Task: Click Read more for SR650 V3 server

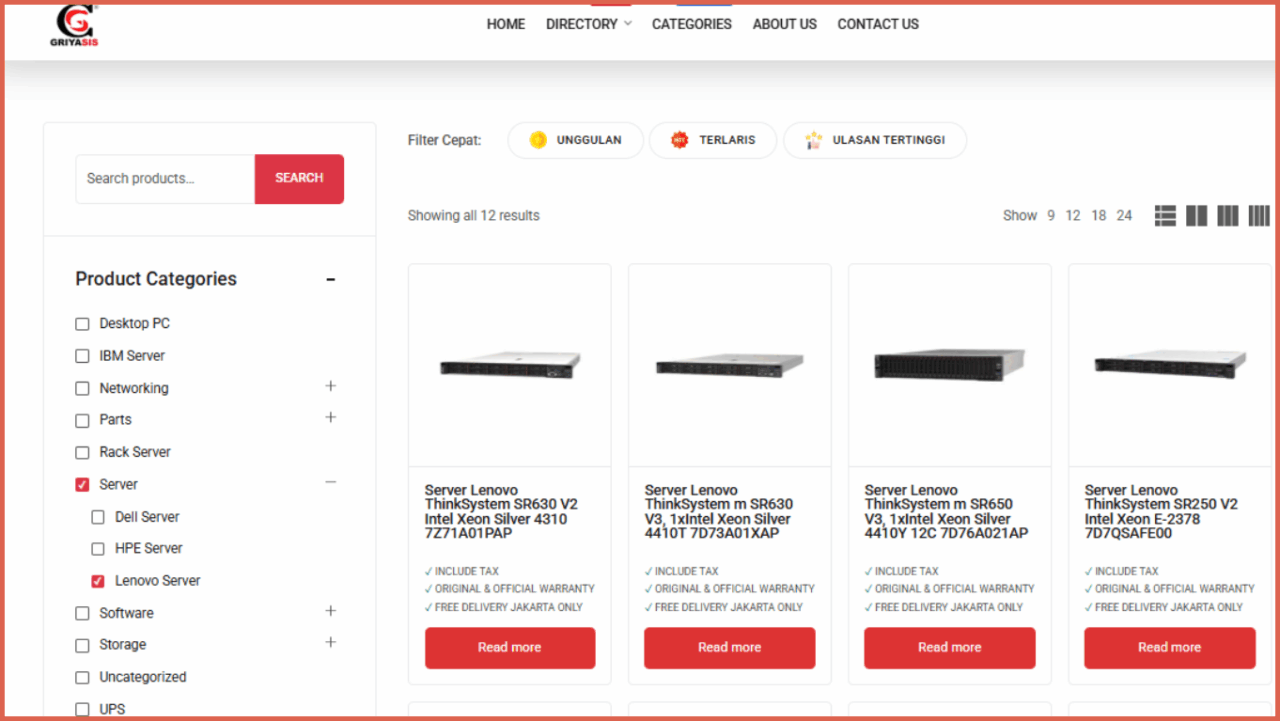Action: pyautogui.click(x=950, y=648)
